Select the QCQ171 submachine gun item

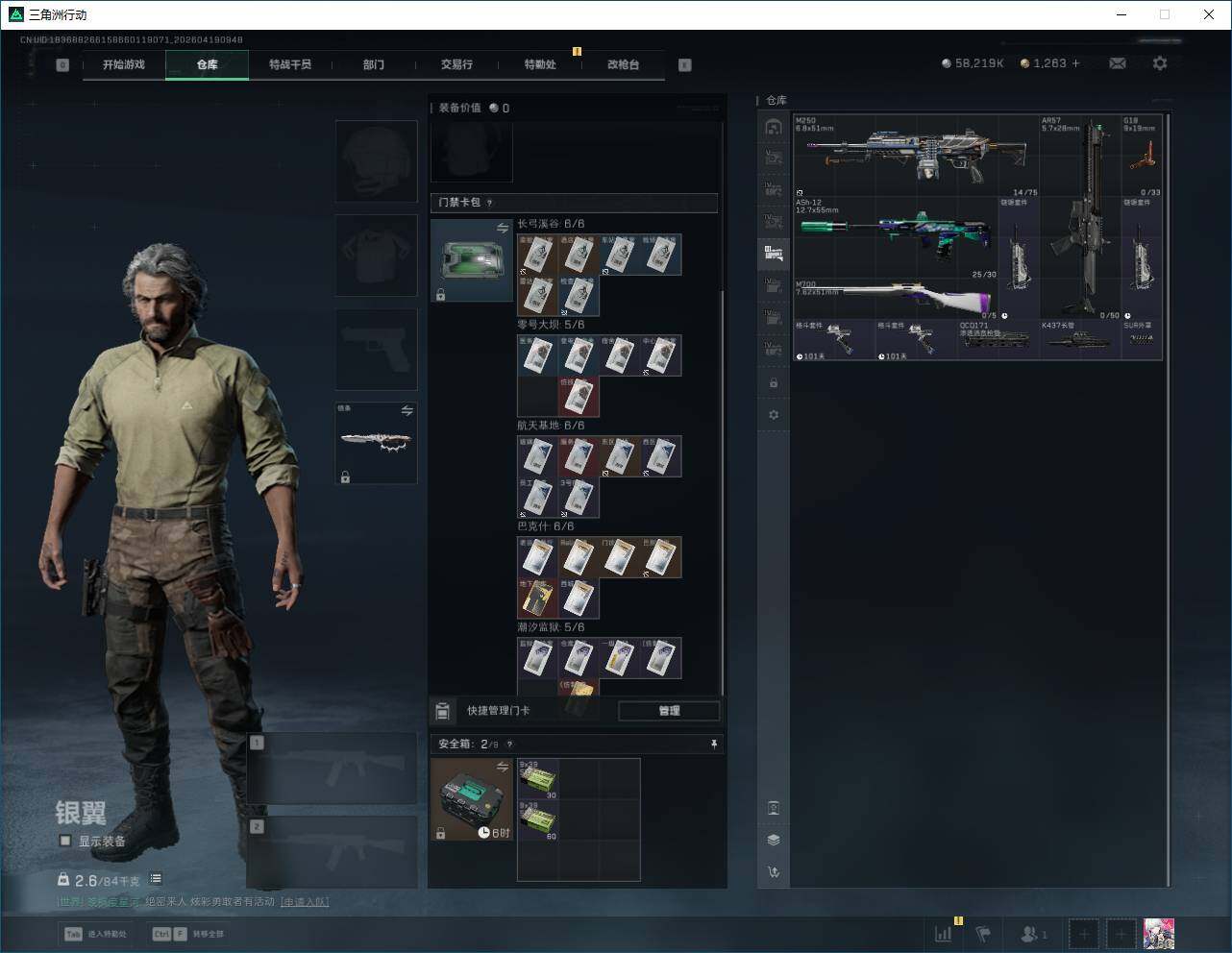coord(998,340)
